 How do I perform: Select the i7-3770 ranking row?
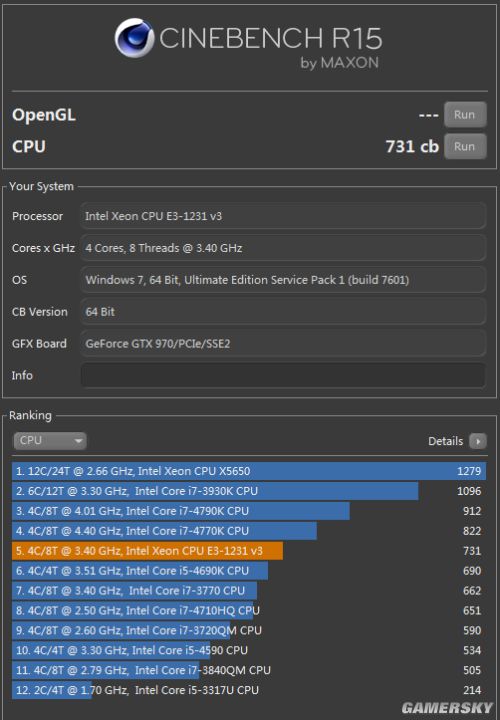249,591
